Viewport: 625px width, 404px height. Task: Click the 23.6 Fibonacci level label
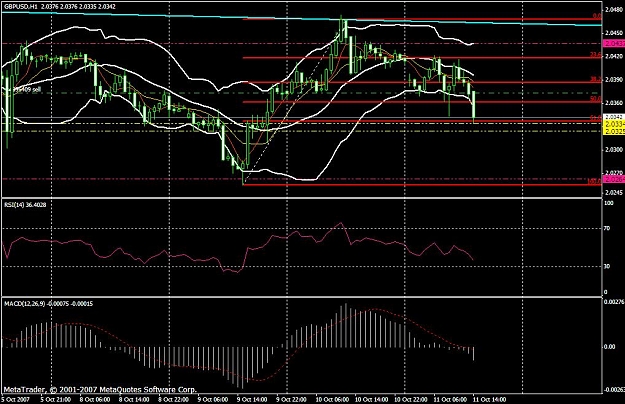pyautogui.click(x=596, y=55)
